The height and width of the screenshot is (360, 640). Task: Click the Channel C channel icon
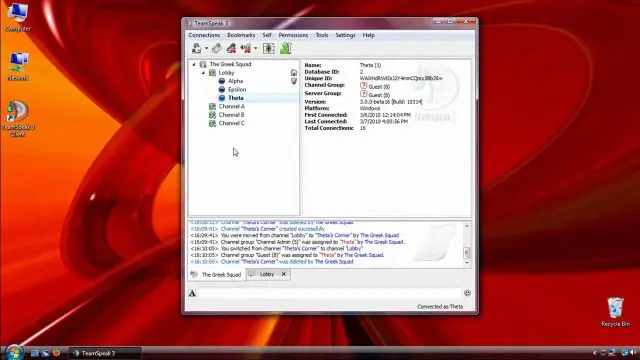coord(212,123)
